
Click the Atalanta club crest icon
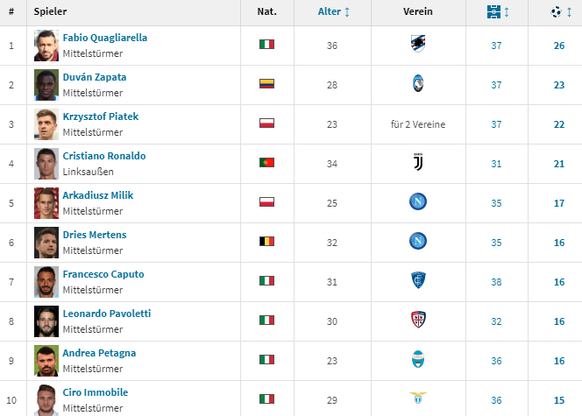coord(418,83)
